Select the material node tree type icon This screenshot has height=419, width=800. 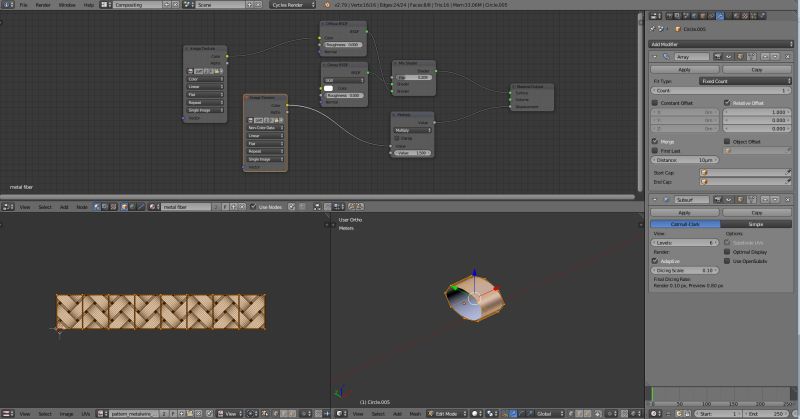tap(97, 207)
